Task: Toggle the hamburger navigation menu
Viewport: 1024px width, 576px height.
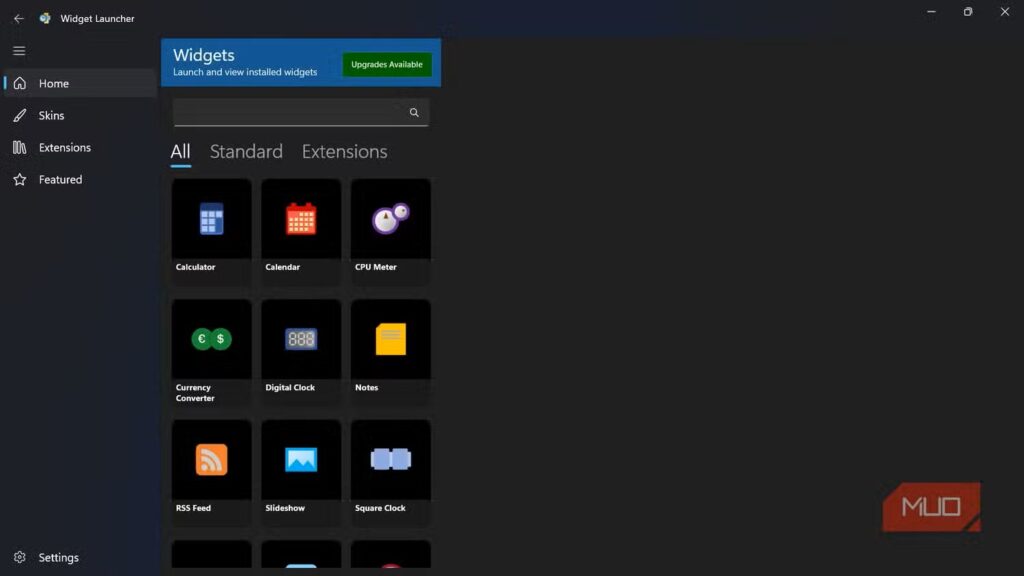Action: tap(19, 51)
